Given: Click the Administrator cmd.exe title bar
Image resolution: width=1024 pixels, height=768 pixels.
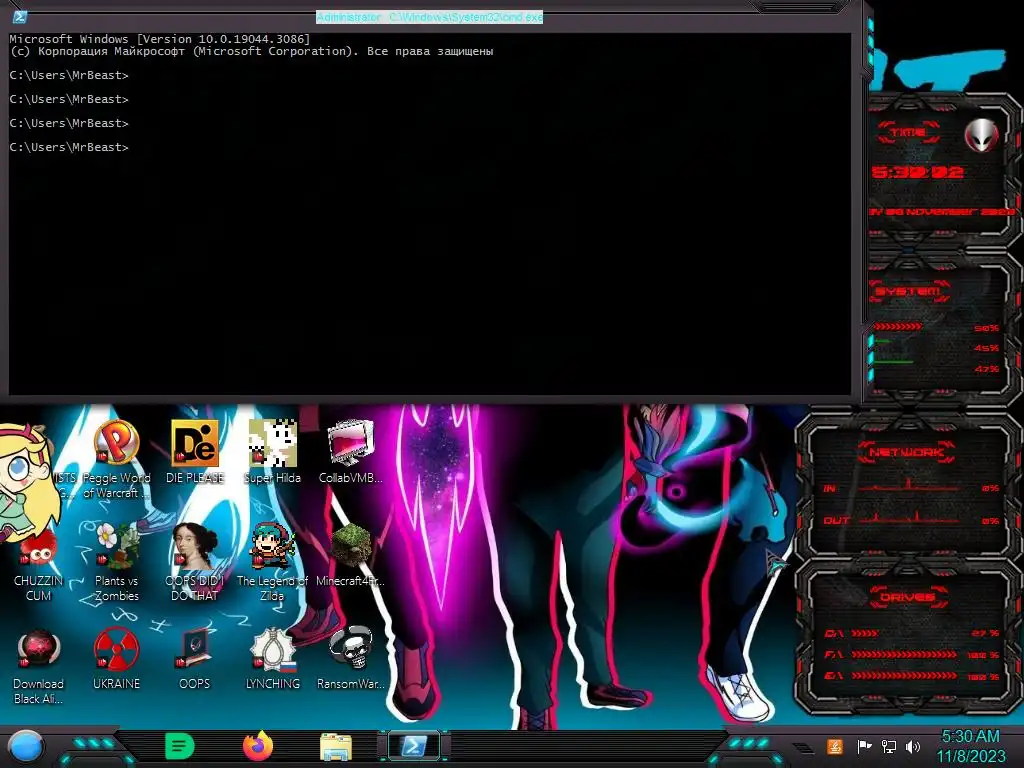Looking at the screenshot, I should (x=429, y=17).
